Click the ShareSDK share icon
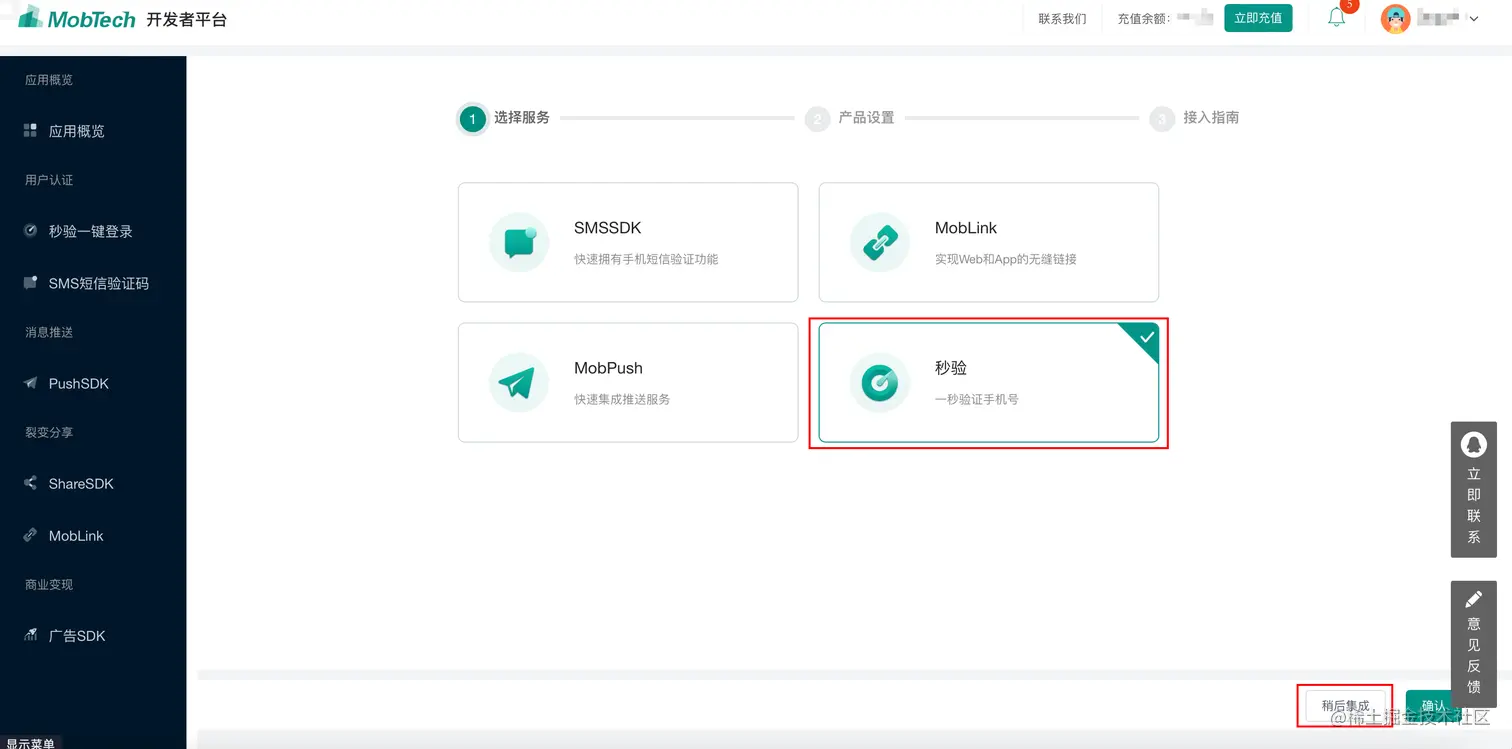Screen dimensions: 1512x749 30,483
